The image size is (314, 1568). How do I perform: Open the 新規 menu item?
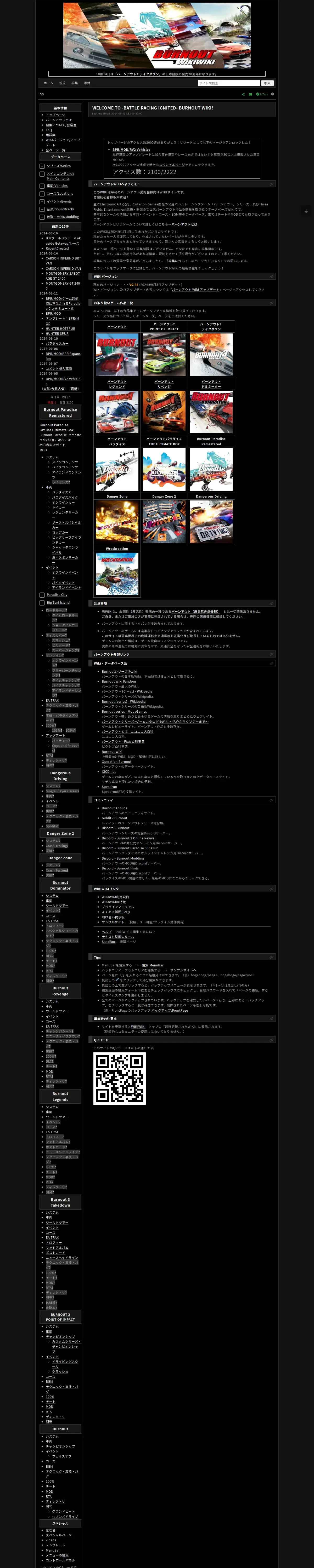click(62, 83)
